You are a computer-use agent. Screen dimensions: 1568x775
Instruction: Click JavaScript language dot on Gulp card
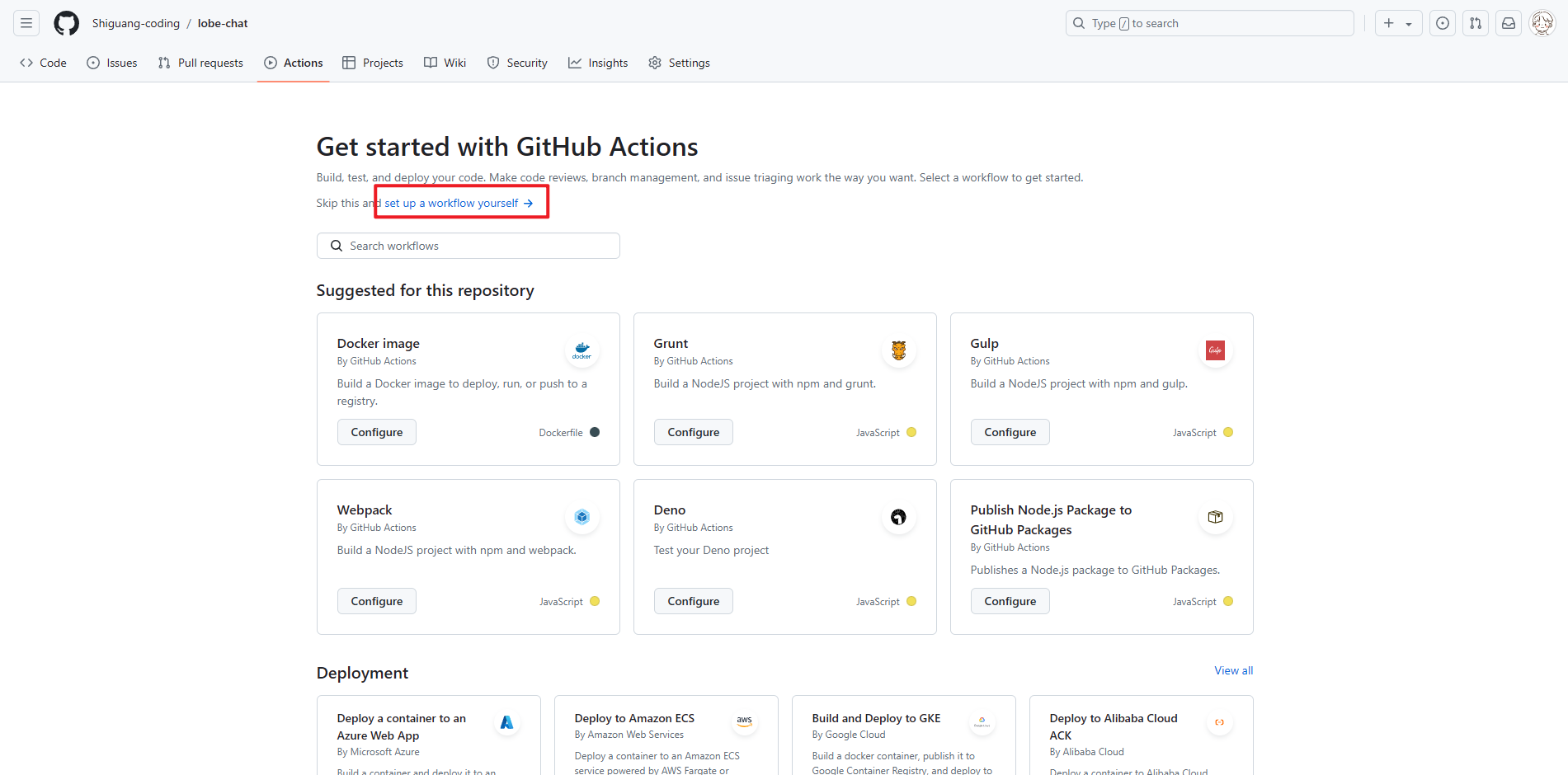click(1228, 432)
